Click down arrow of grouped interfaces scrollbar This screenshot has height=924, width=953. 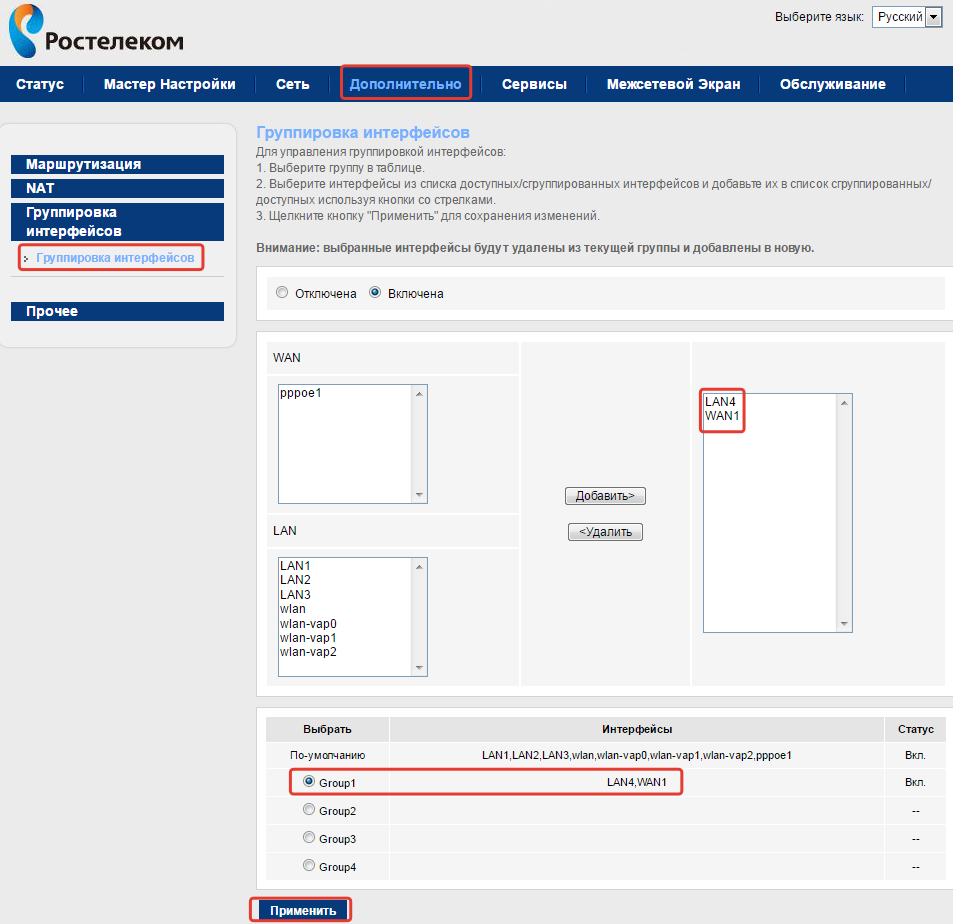click(845, 624)
